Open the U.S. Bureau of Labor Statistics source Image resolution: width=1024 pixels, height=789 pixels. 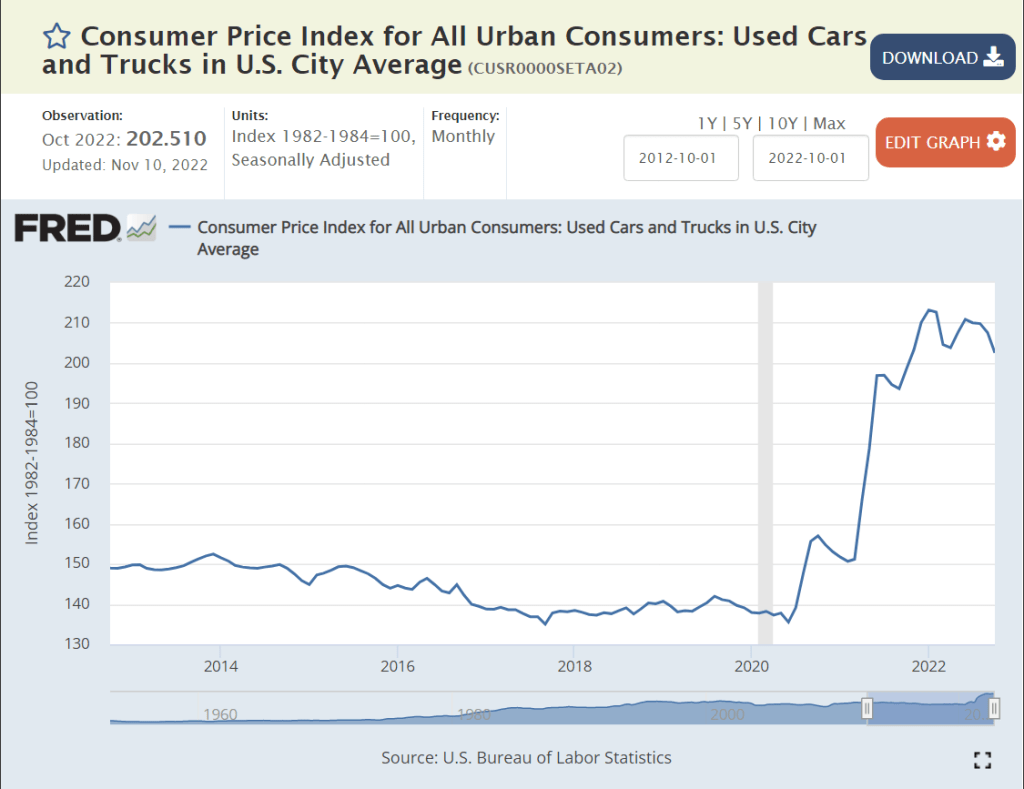[557, 757]
